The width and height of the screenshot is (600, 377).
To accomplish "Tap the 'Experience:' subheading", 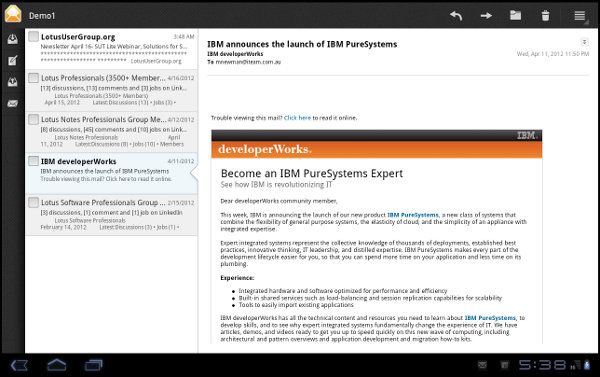I will 237,278.
